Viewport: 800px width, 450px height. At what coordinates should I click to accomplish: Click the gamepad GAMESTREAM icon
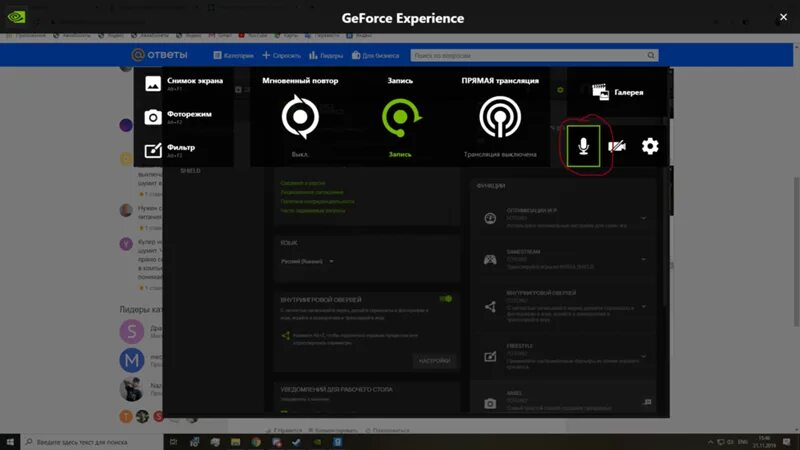point(490,260)
